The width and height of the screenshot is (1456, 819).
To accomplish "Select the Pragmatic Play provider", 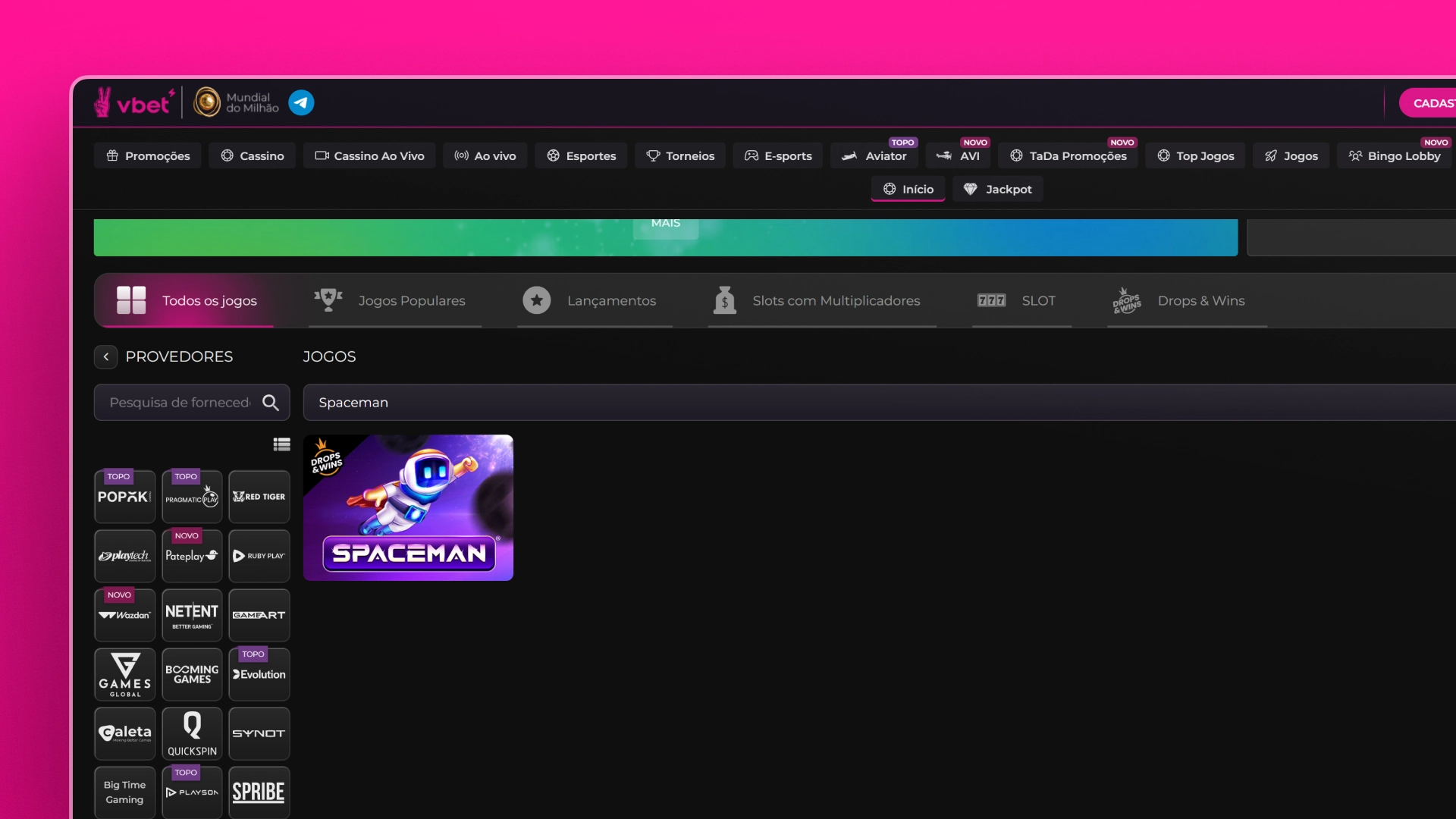I will click(192, 497).
